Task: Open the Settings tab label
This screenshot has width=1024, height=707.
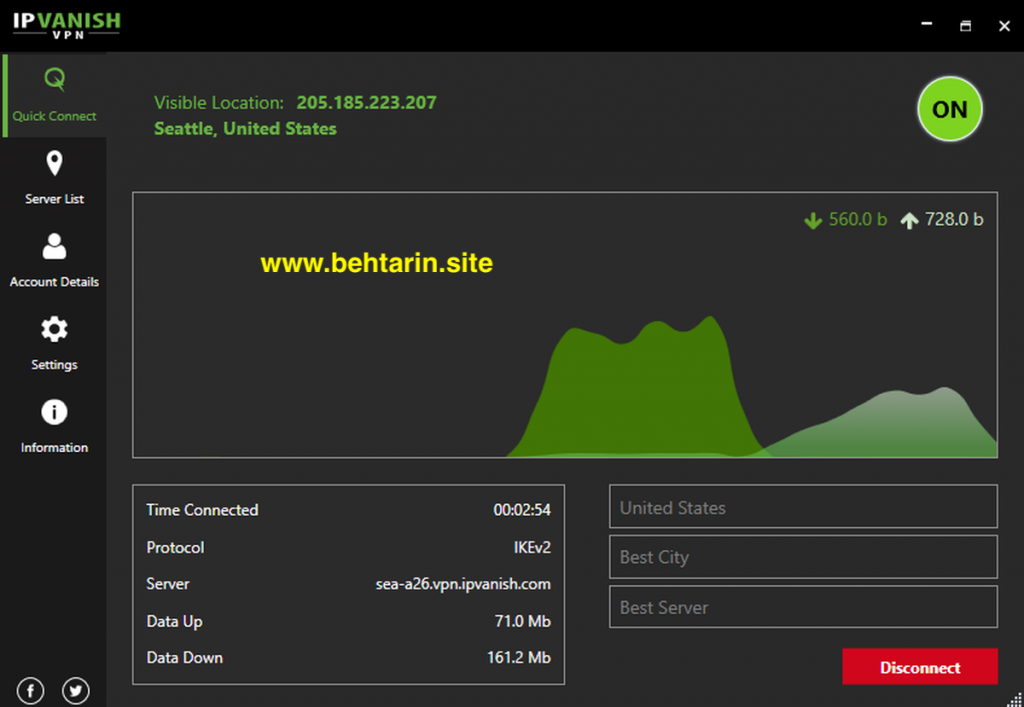Action: [54, 365]
